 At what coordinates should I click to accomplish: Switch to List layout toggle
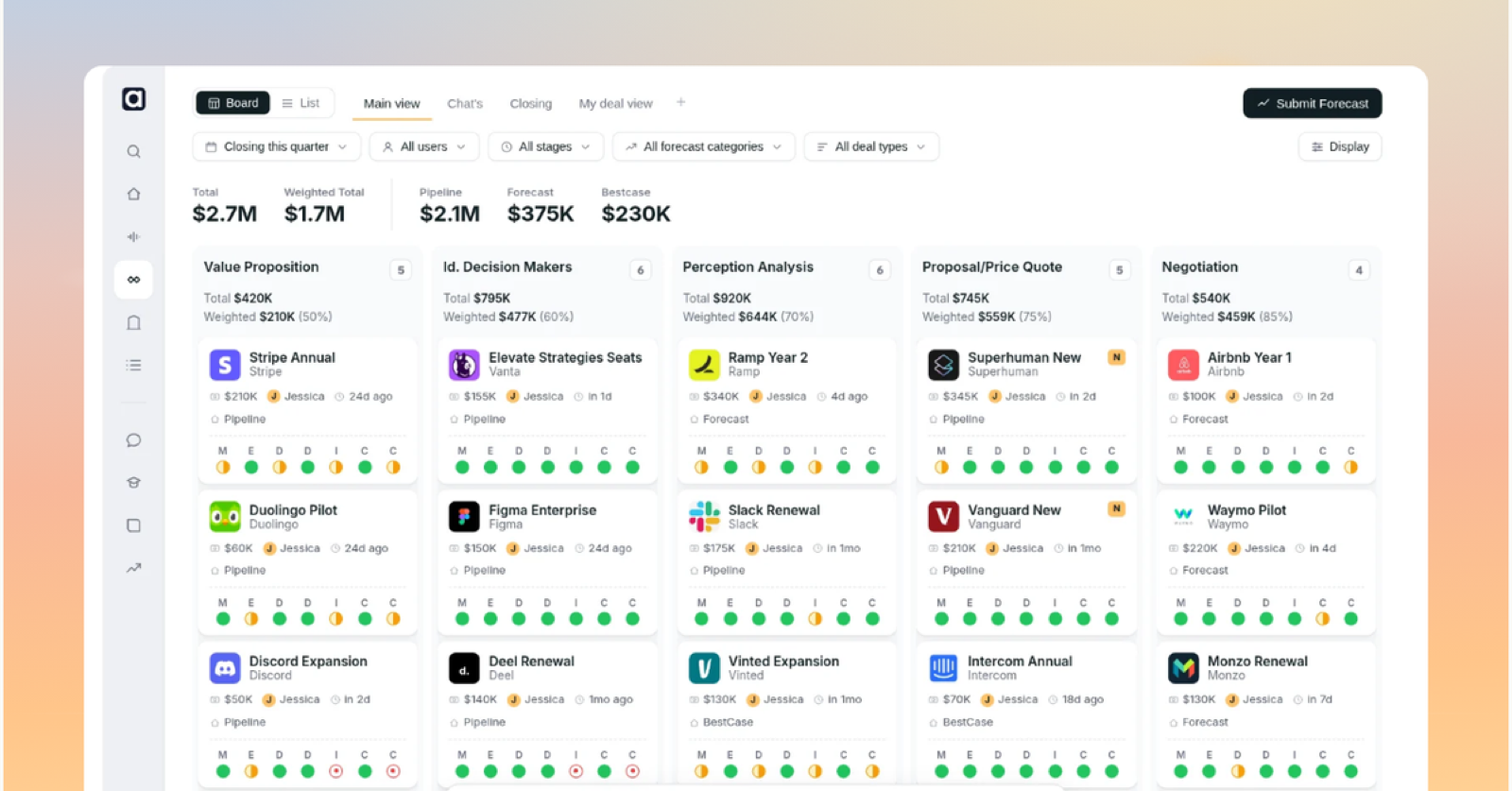click(301, 103)
